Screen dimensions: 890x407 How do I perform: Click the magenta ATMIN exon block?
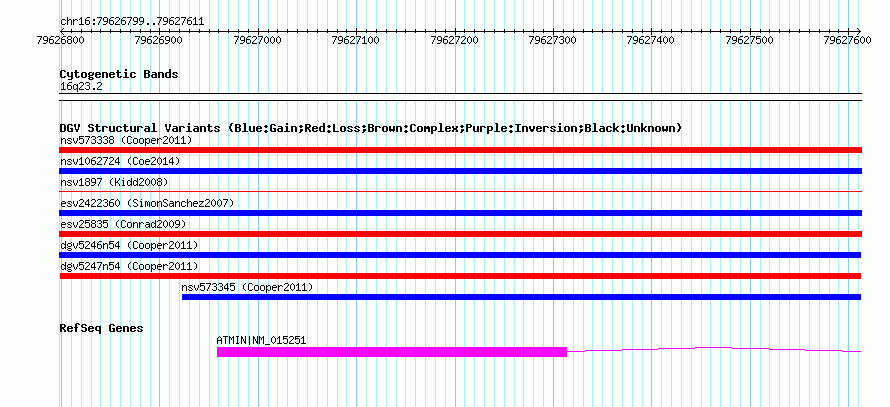tap(392, 352)
